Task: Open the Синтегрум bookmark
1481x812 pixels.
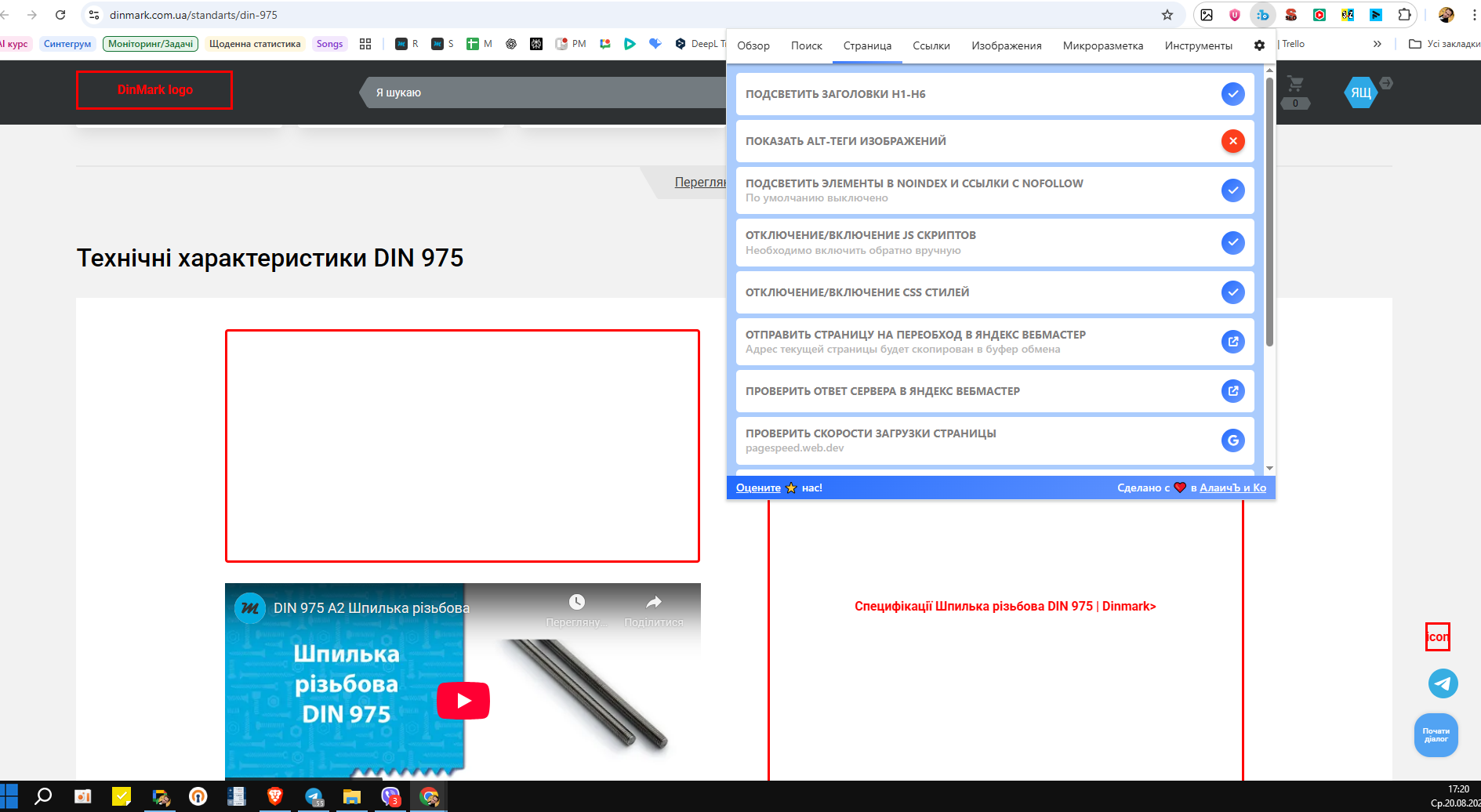Action: (67, 44)
